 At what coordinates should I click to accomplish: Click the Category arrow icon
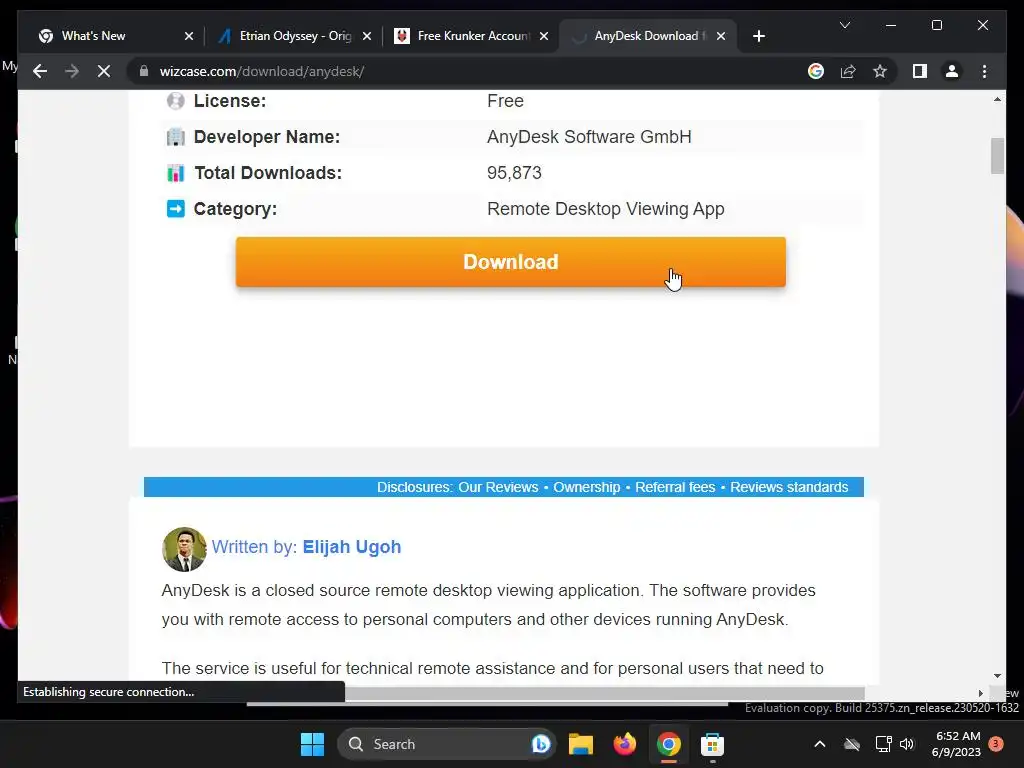pyautogui.click(x=176, y=208)
